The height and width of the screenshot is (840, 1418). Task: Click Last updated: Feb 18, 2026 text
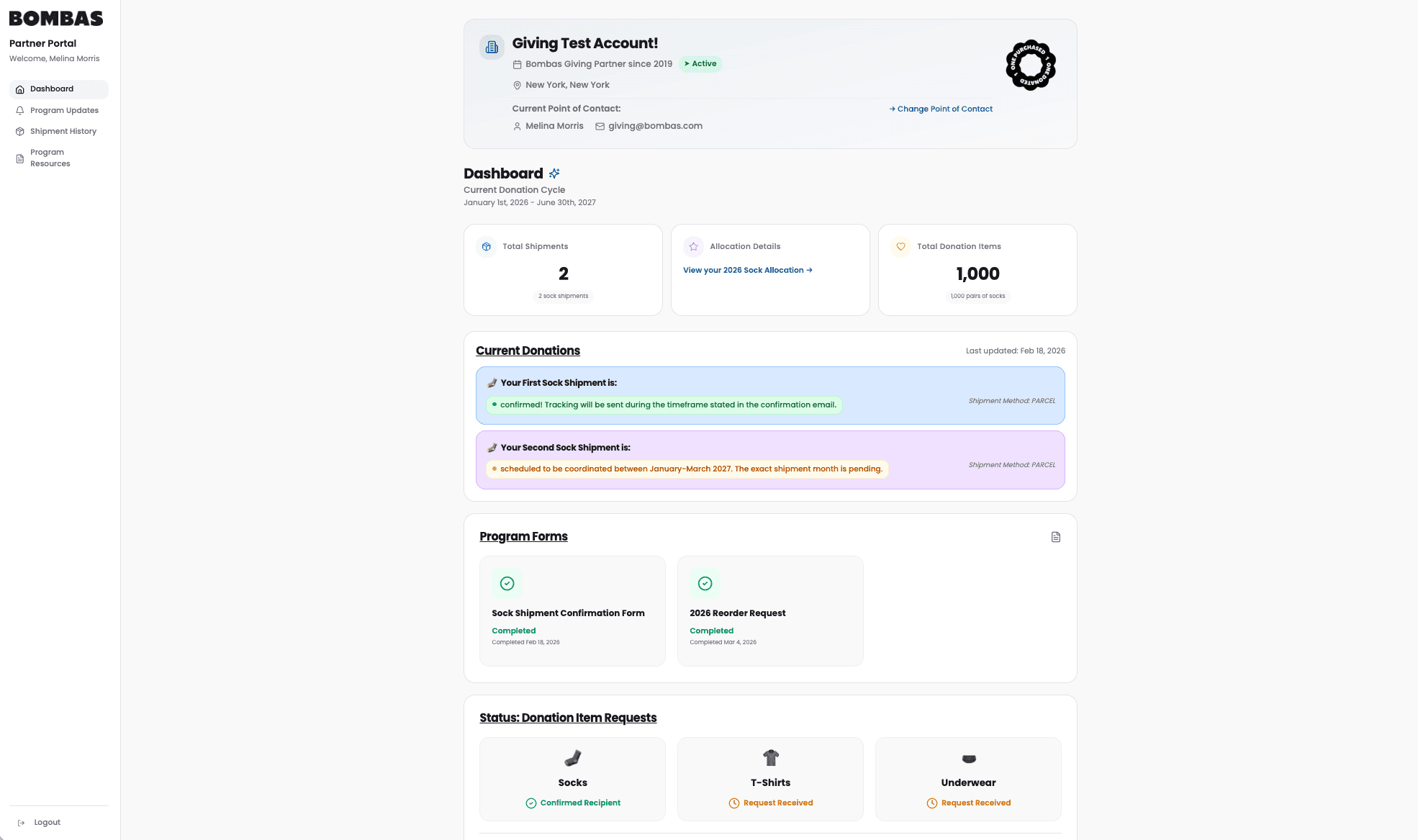point(1015,351)
